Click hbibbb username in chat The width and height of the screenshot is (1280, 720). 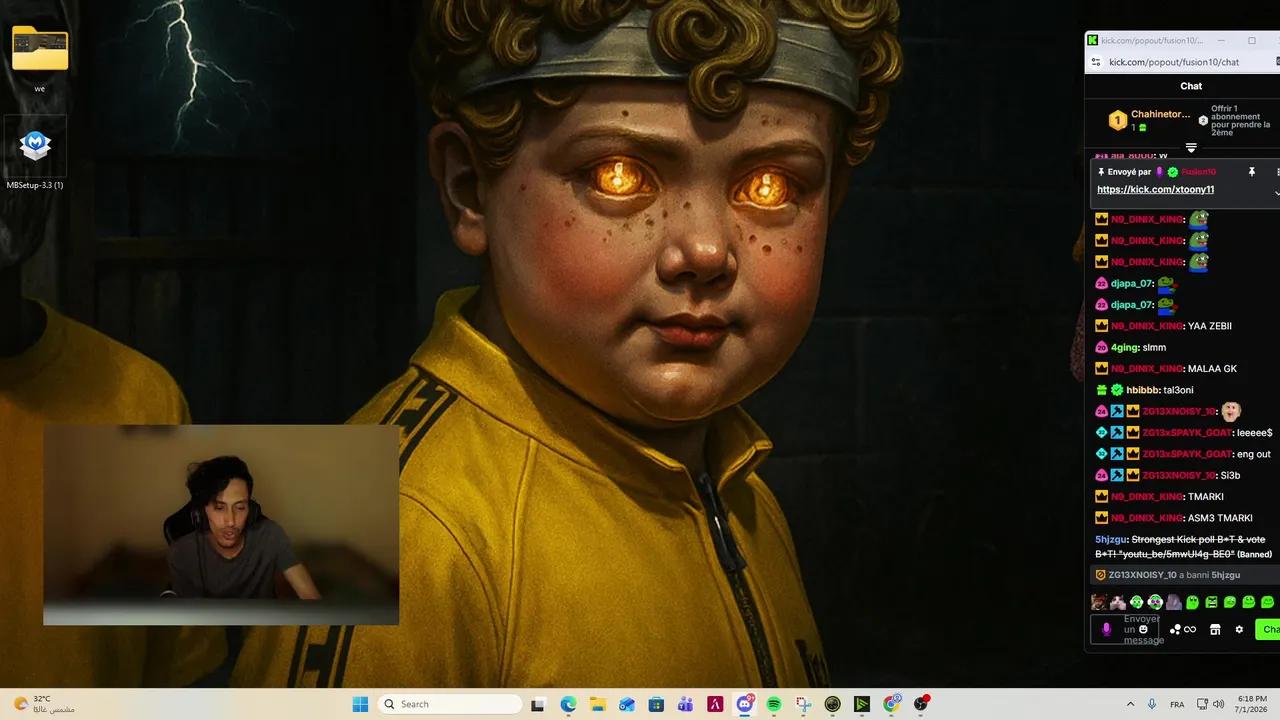coord(1142,390)
